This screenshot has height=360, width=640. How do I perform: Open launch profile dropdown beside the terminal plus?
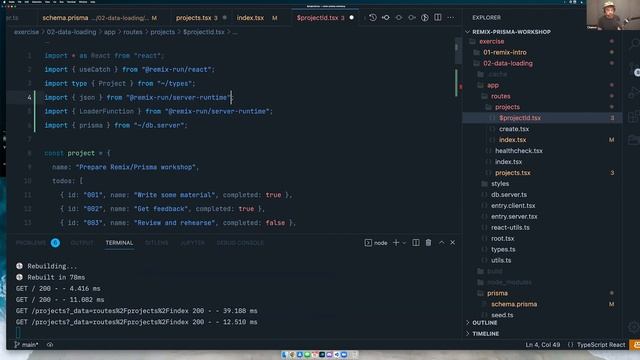point(404,243)
